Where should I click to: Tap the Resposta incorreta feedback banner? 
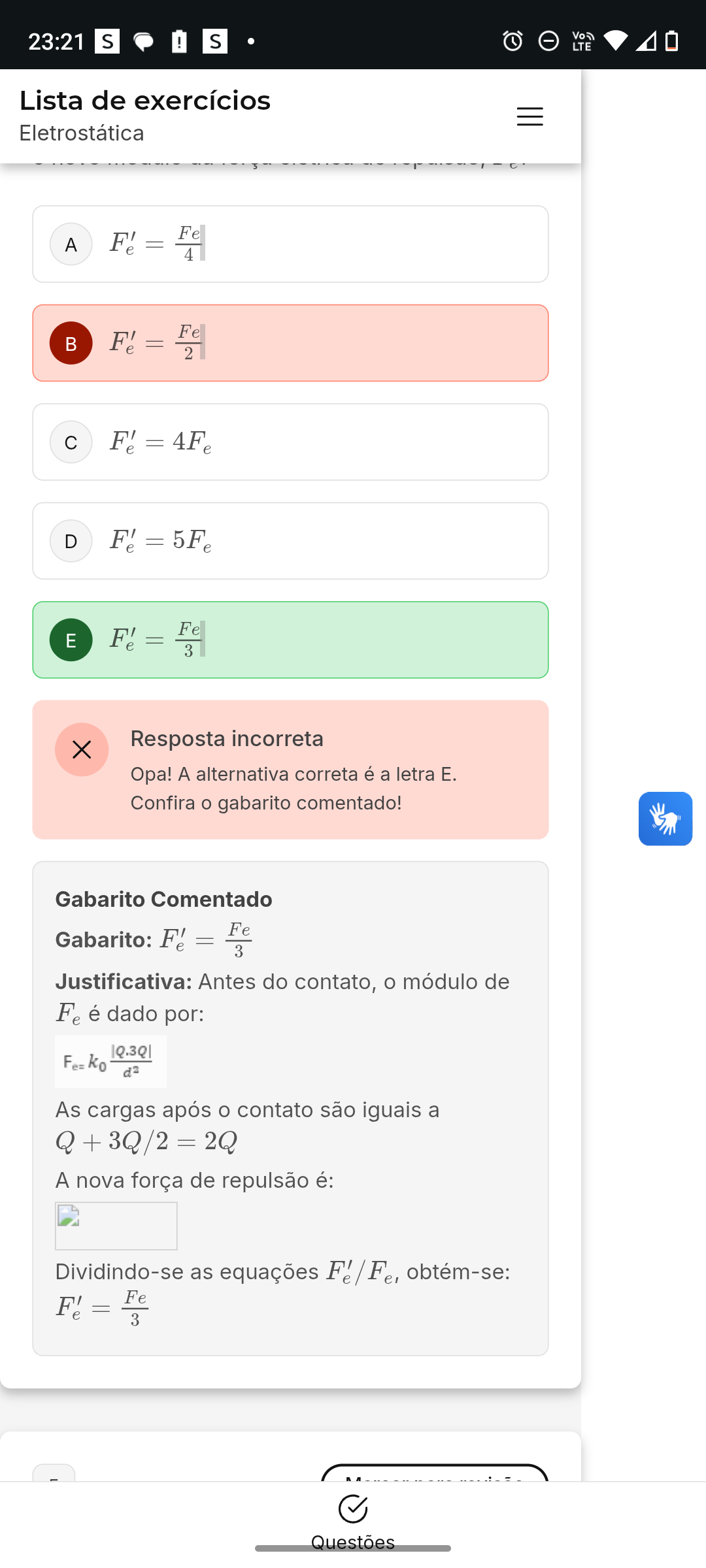(290, 770)
